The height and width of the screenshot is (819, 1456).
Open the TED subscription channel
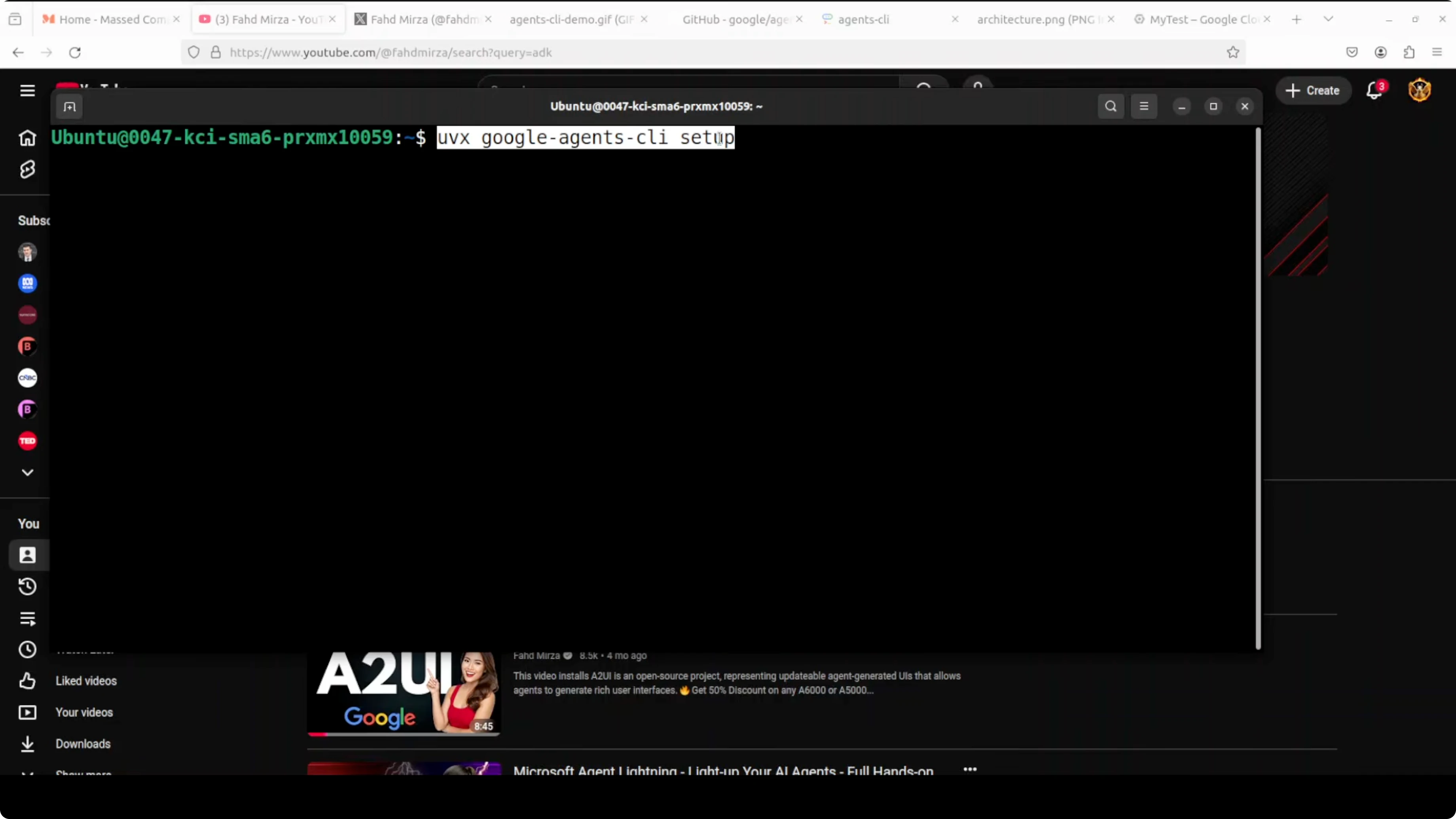click(x=27, y=441)
